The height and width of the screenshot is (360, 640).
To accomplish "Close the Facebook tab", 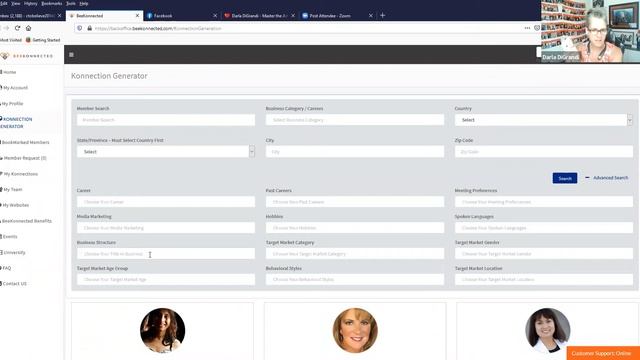I will (215, 16).
